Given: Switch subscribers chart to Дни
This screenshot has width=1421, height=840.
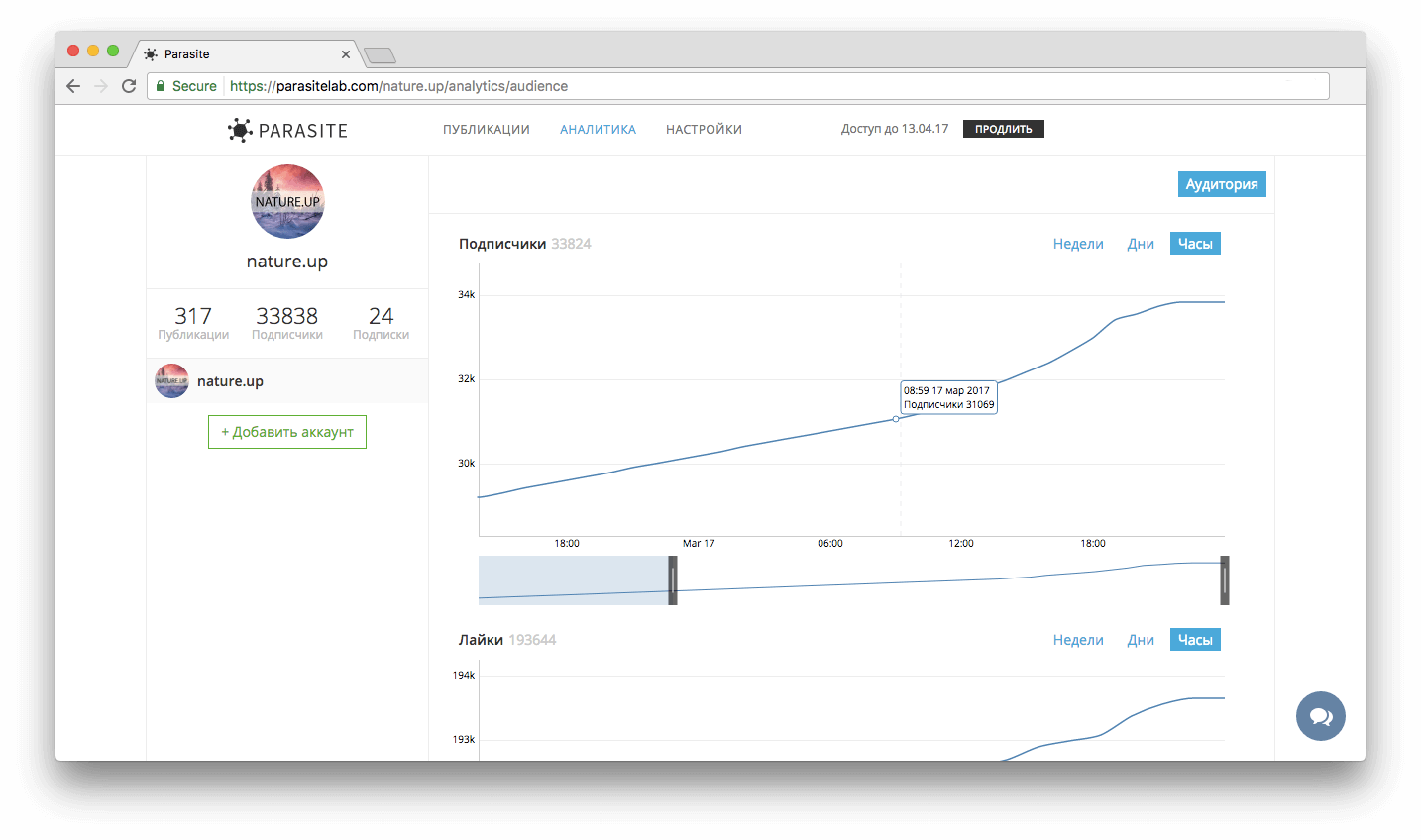Looking at the screenshot, I should (x=1141, y=244).
